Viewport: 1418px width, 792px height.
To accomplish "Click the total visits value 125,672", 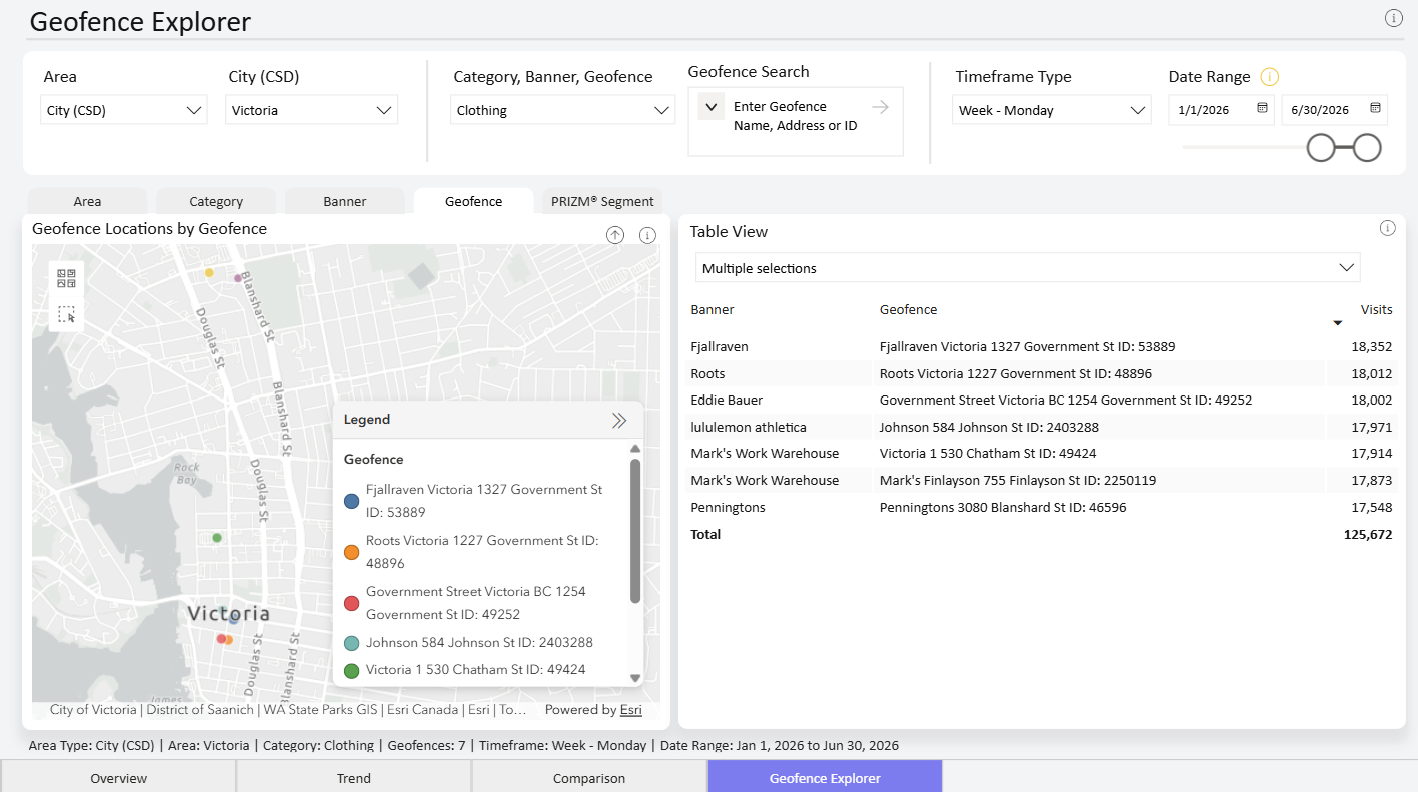I will (1368, 535).
